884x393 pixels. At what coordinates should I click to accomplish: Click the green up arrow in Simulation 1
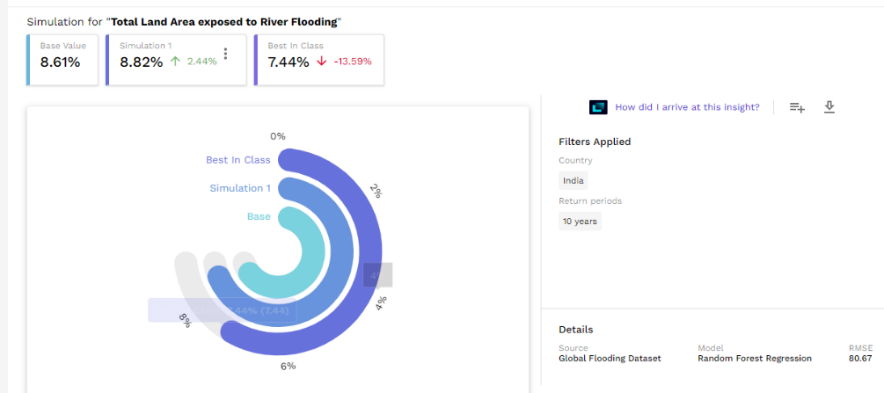pyautogui.click(x=175, y=62)
